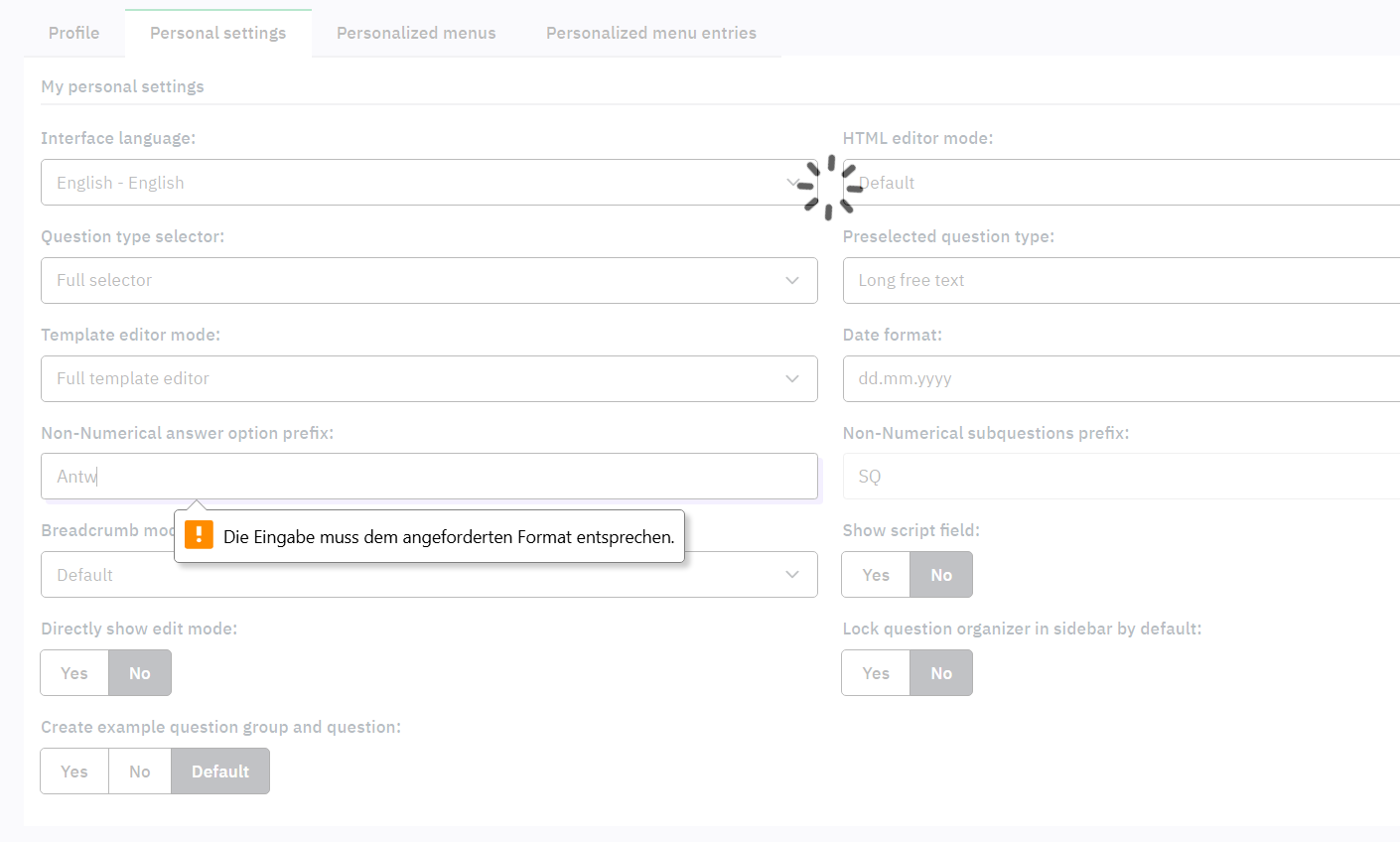The image size is (1400, 842).
Task: Click the Date format field
Action: pyautogui.click(x=1122, y=379)
